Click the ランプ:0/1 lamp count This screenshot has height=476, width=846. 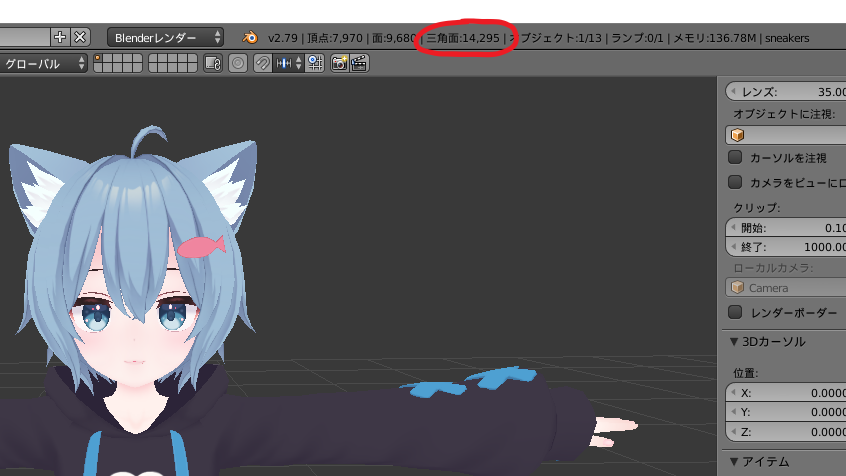(x=637, y=38)
